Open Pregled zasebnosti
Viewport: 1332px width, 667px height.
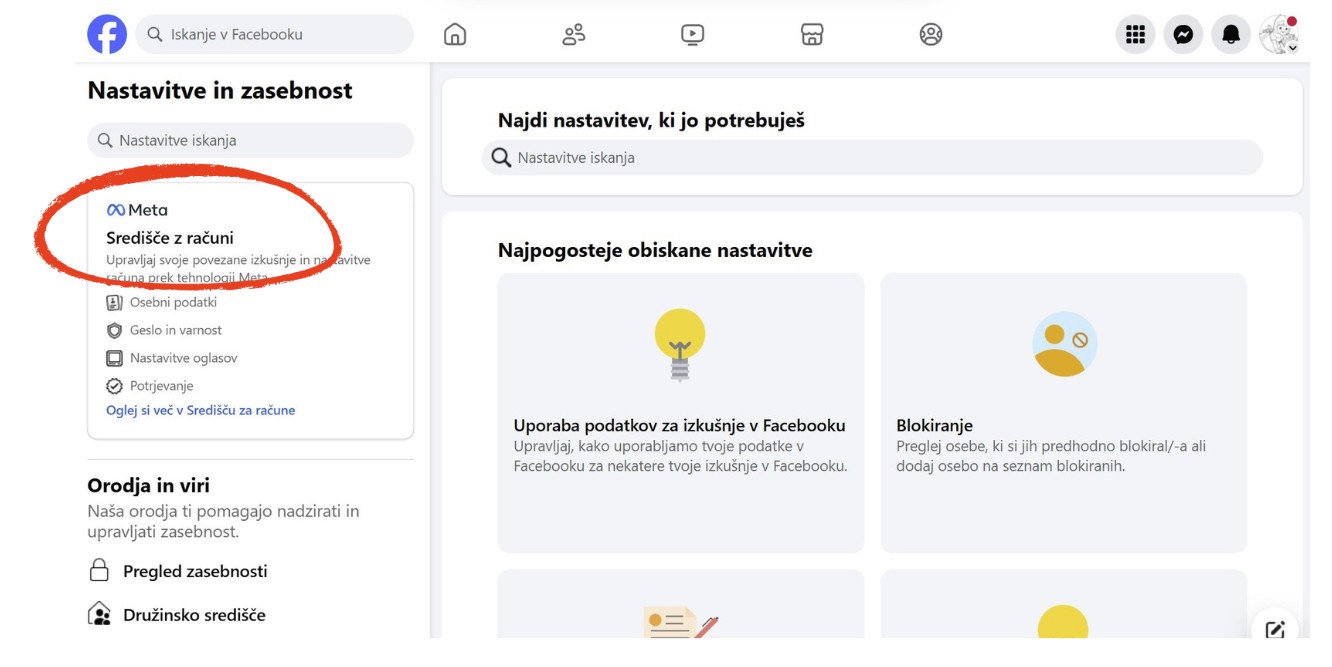(195, 571)
